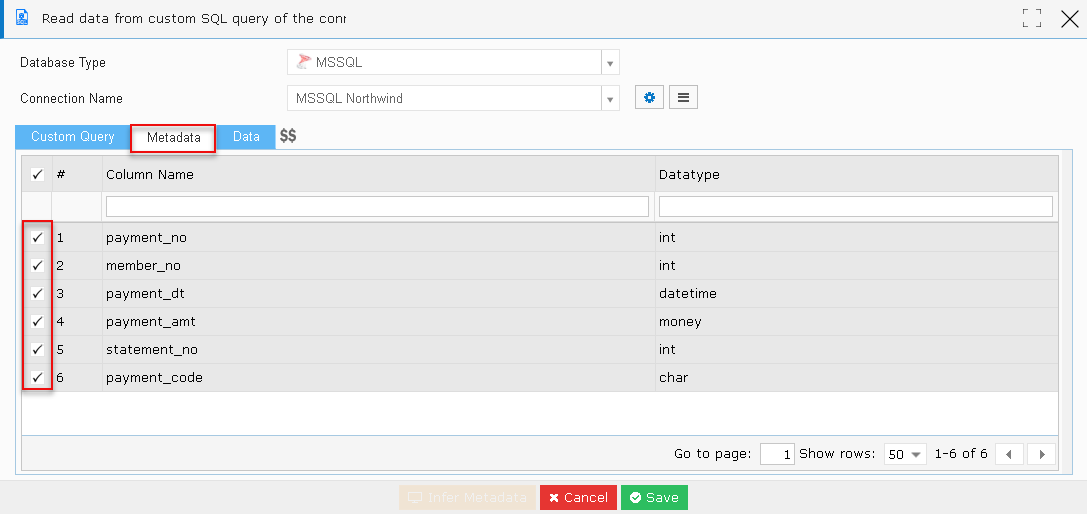
Task: Switch to the Custom Query tab
Action: (73, 137)
